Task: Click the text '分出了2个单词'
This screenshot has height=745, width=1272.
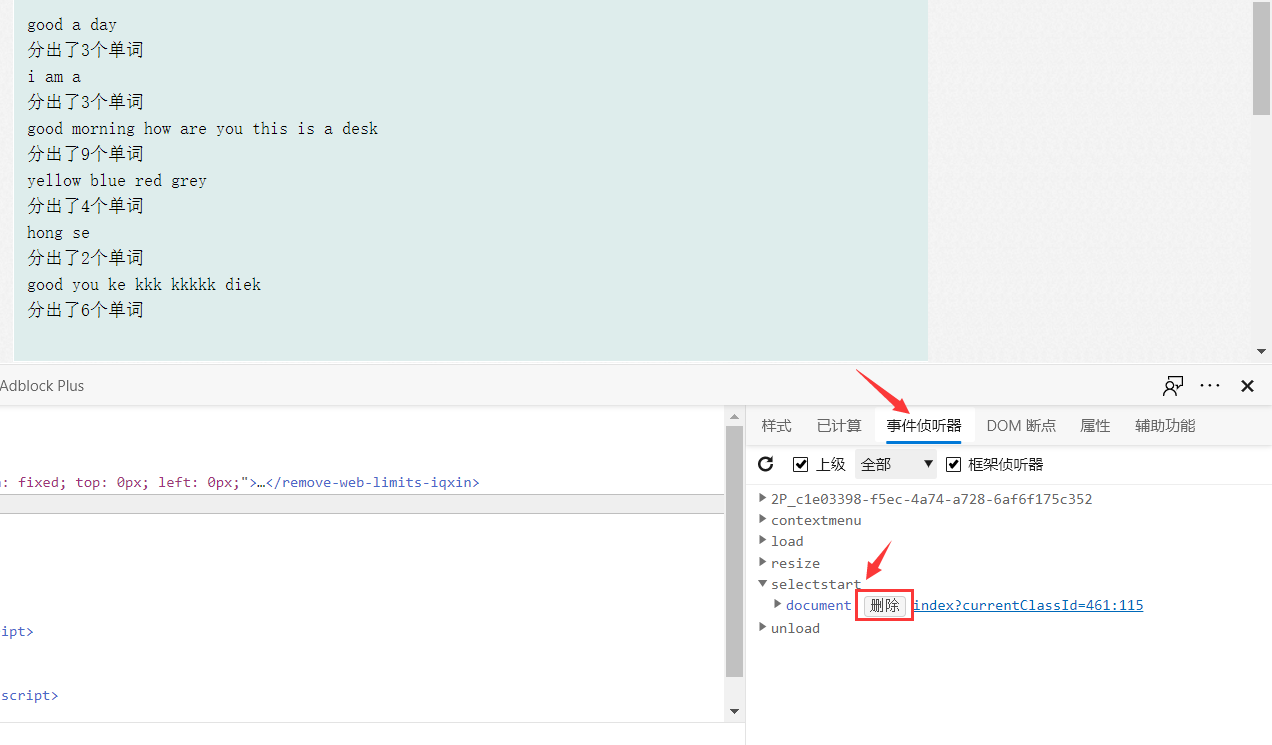Action: point(86,258)
